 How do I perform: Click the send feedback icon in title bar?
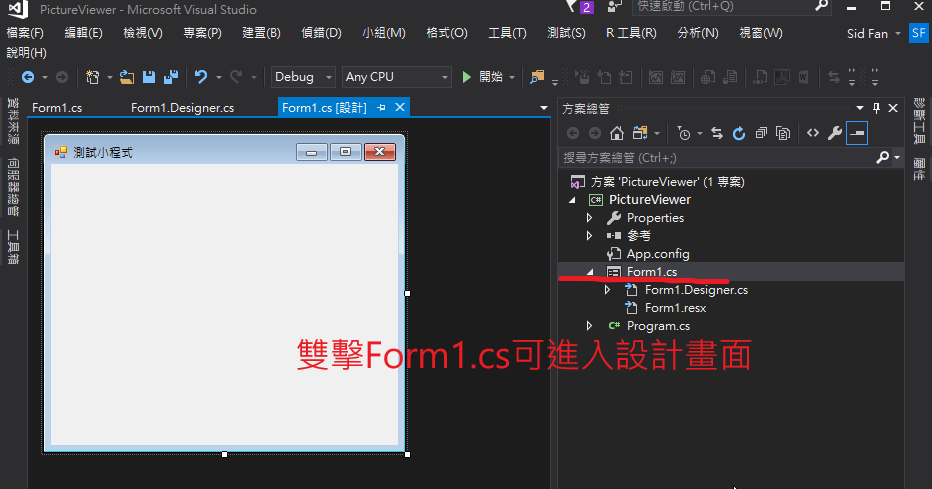click(615, 6)
